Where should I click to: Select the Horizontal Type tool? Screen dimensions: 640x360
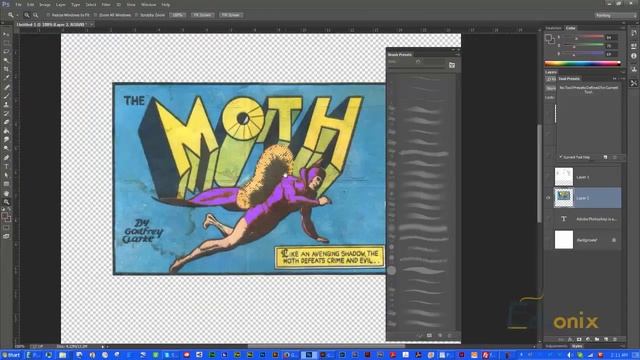pyautogui.click(x=6, y=166)
